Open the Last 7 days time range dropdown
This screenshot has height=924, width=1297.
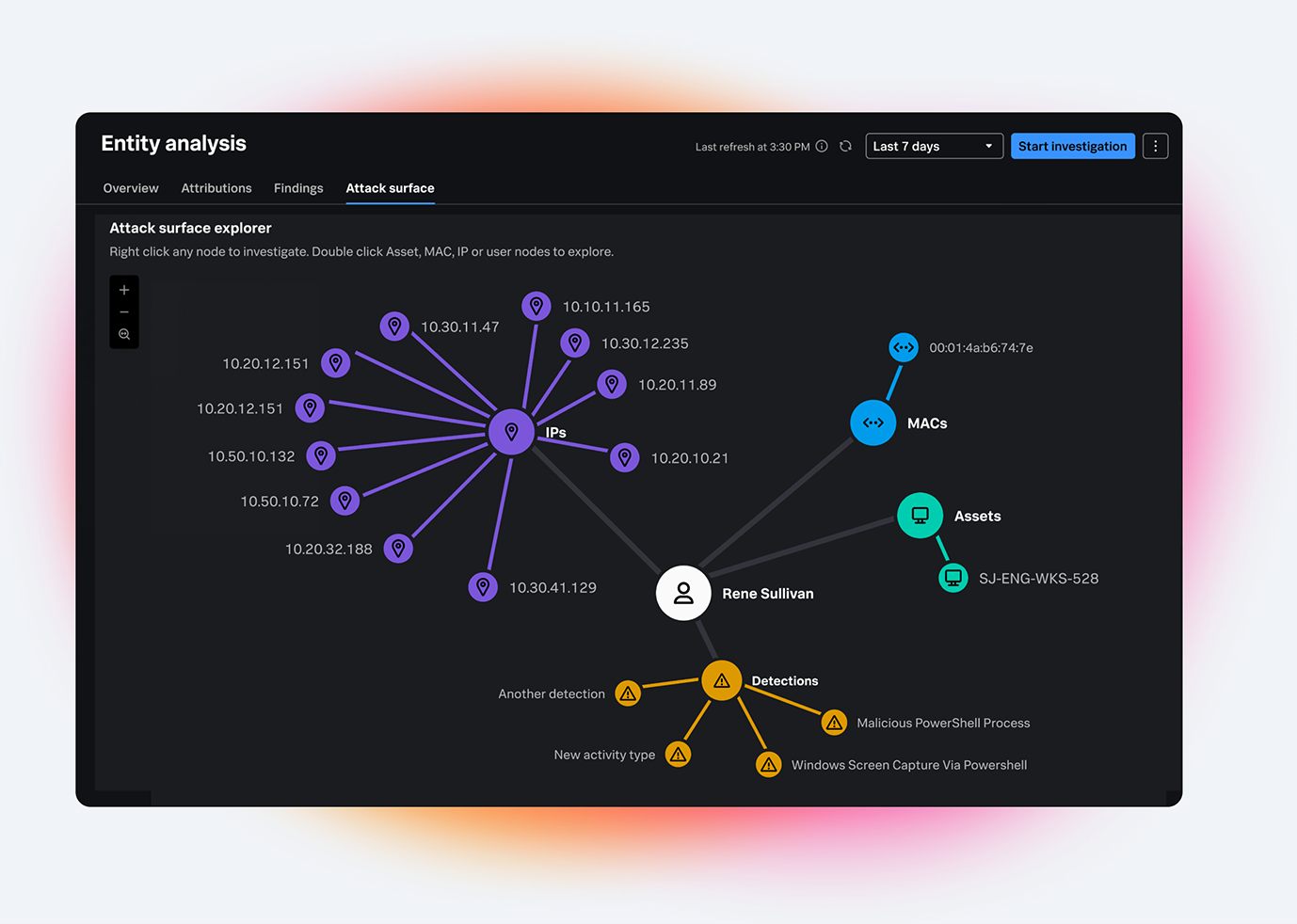pyautogui.click(x=933, y=146)
